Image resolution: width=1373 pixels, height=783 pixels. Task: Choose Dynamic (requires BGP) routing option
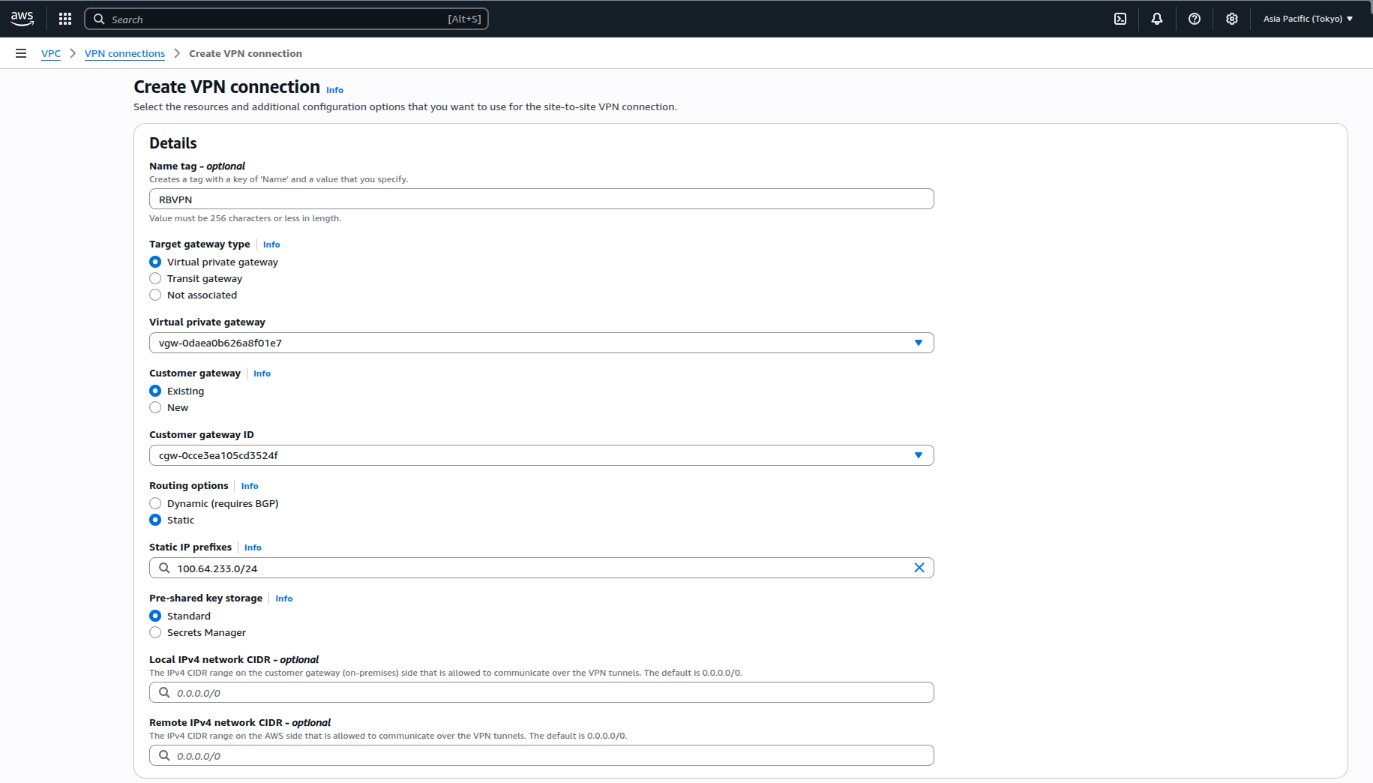click(155, 503)
